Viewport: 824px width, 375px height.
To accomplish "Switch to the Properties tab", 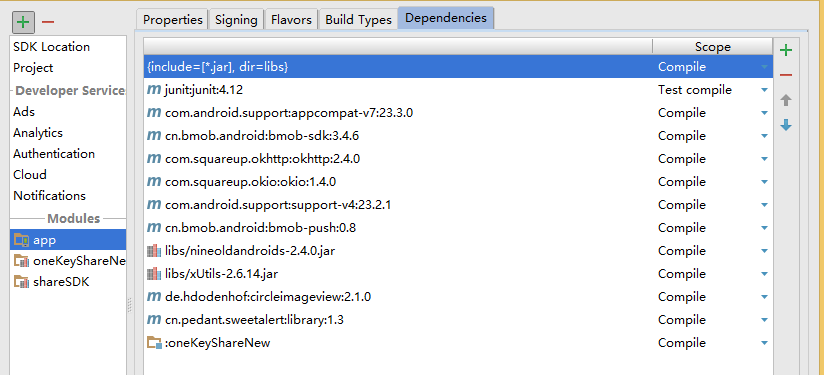I will coord(172,19).
